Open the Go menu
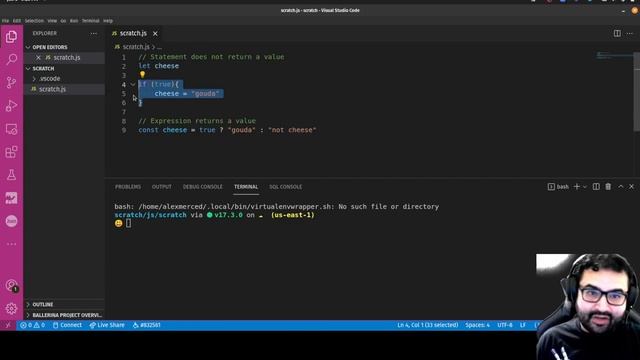 point(63,20)
